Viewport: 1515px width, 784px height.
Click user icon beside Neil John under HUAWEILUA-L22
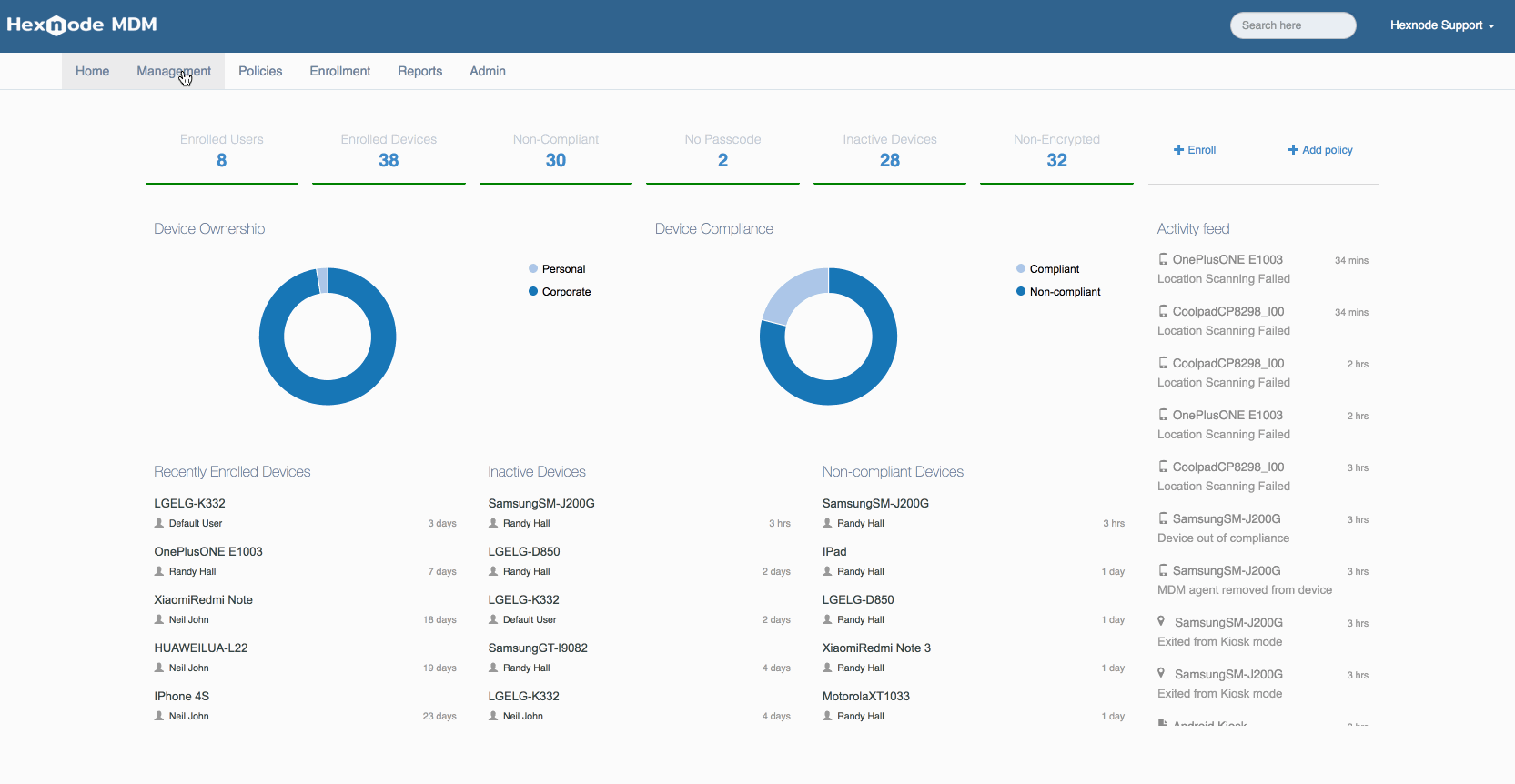coord(159,668)
